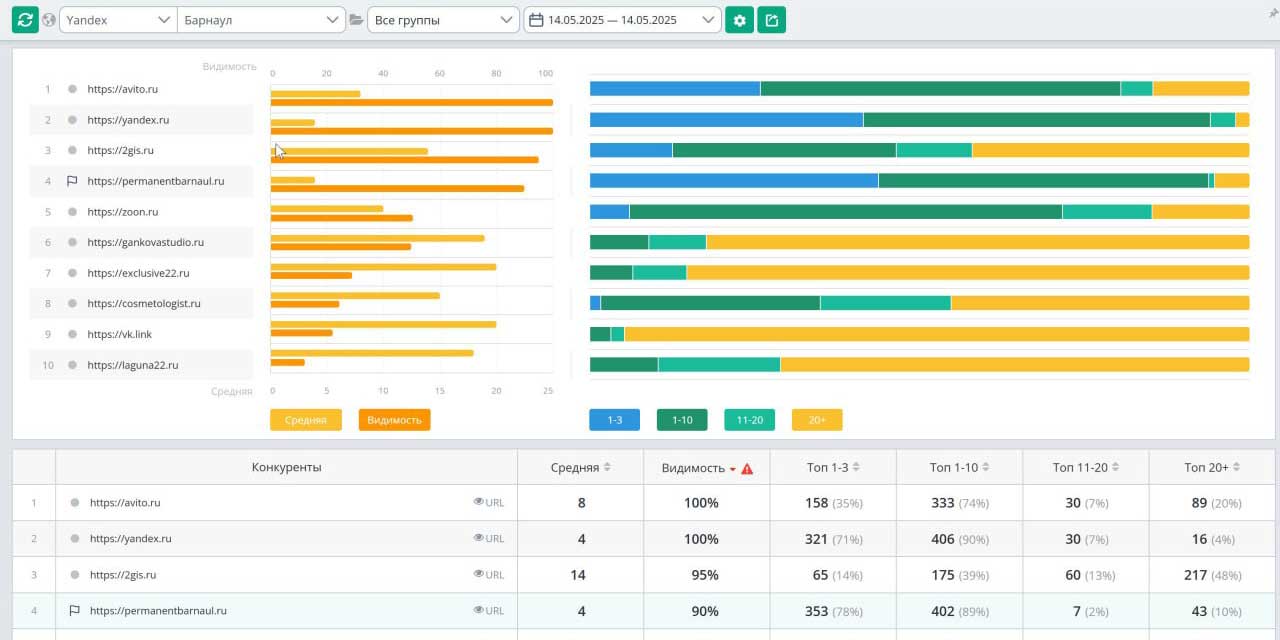Open the Yandex search engine dropdown
Viewport: 1280px width, 640px height.
click(117, 20)
